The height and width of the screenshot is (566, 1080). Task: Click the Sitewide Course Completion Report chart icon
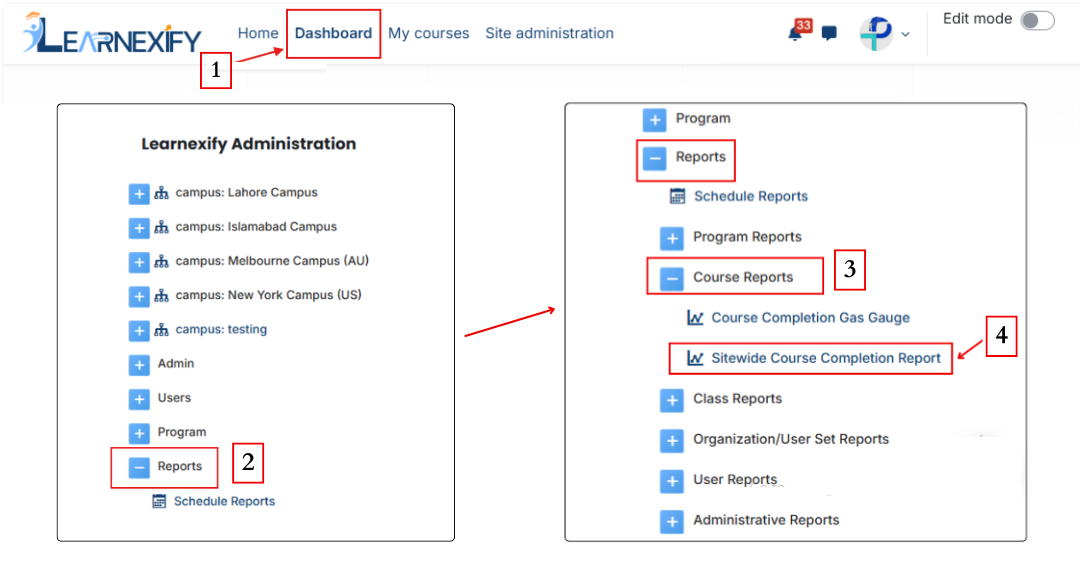[x=695, y=358]
